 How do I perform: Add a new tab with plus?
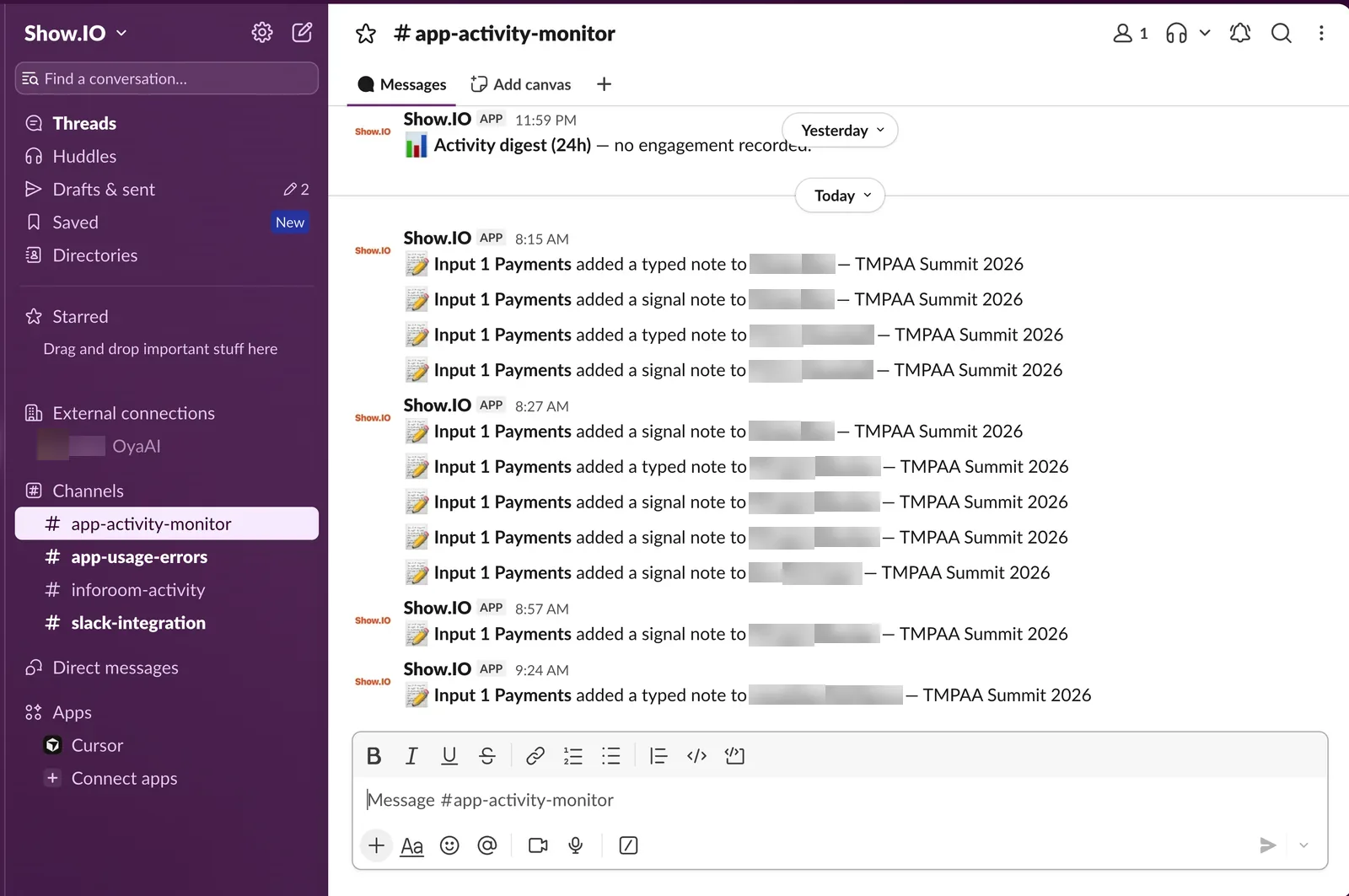click(x=604, y=84)
